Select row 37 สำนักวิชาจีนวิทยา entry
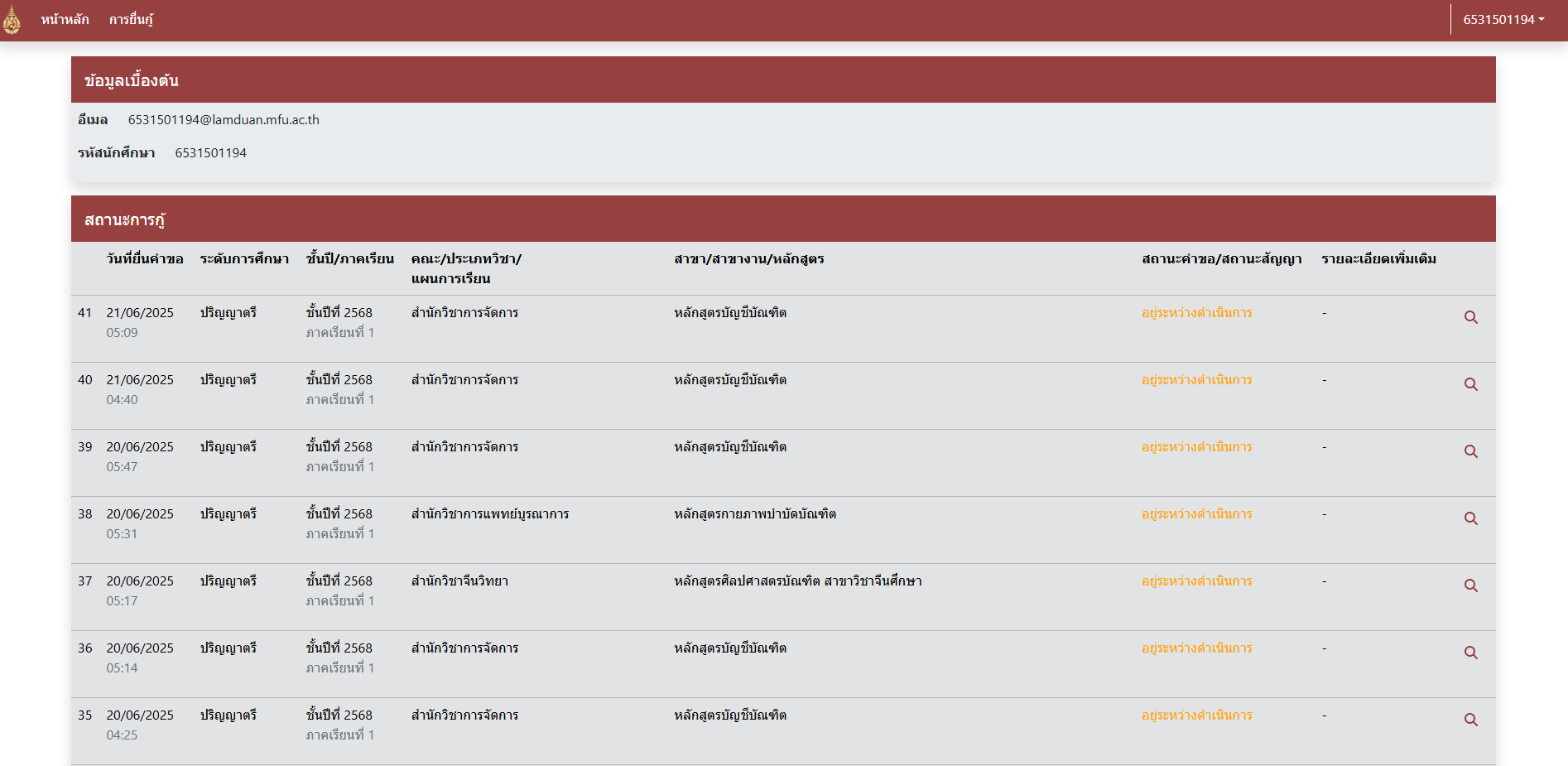The height and width of the screenshot is (766, 1568). pyautogui.click(x=460, y=581)
